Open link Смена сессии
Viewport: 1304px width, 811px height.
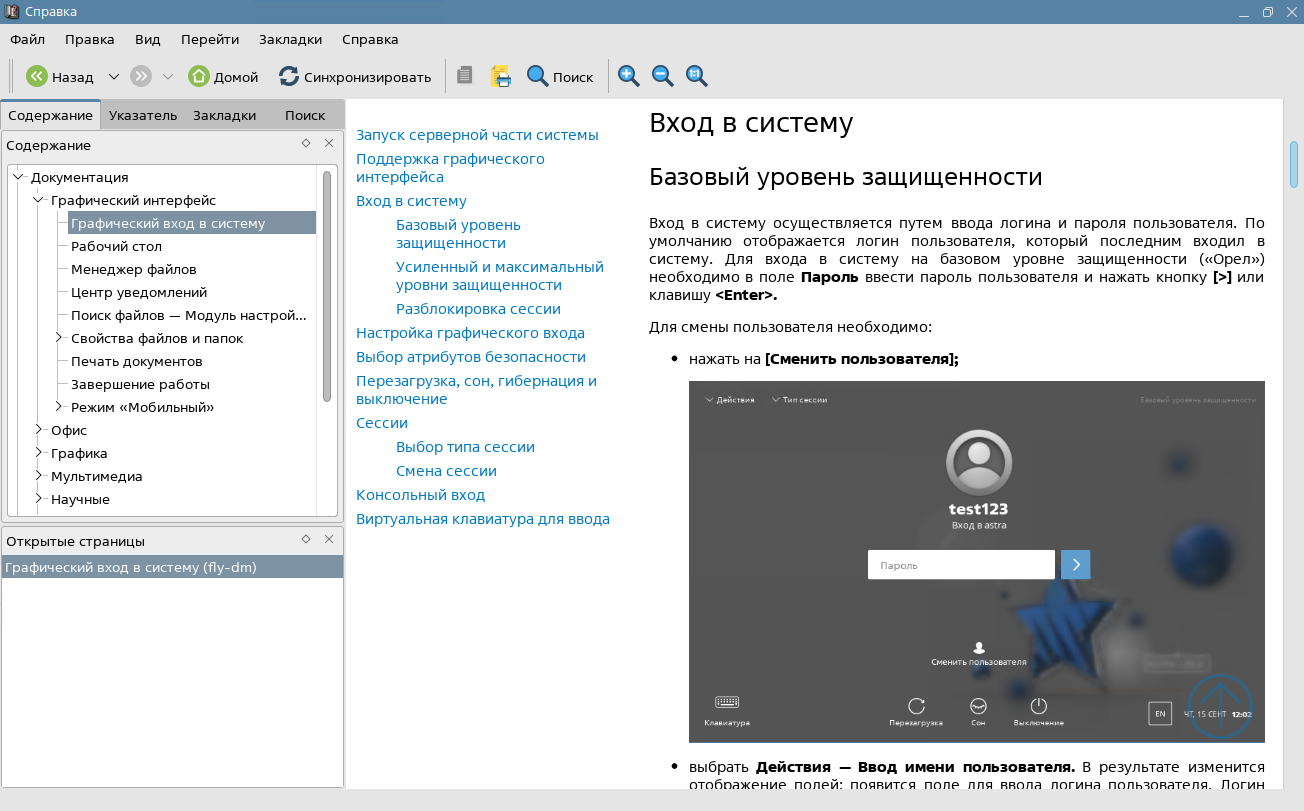pos(446,471)
